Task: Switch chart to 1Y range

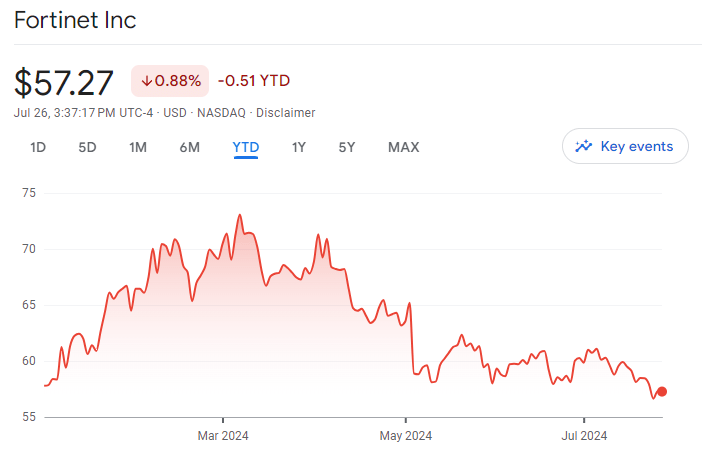Action: coord(298,147)
